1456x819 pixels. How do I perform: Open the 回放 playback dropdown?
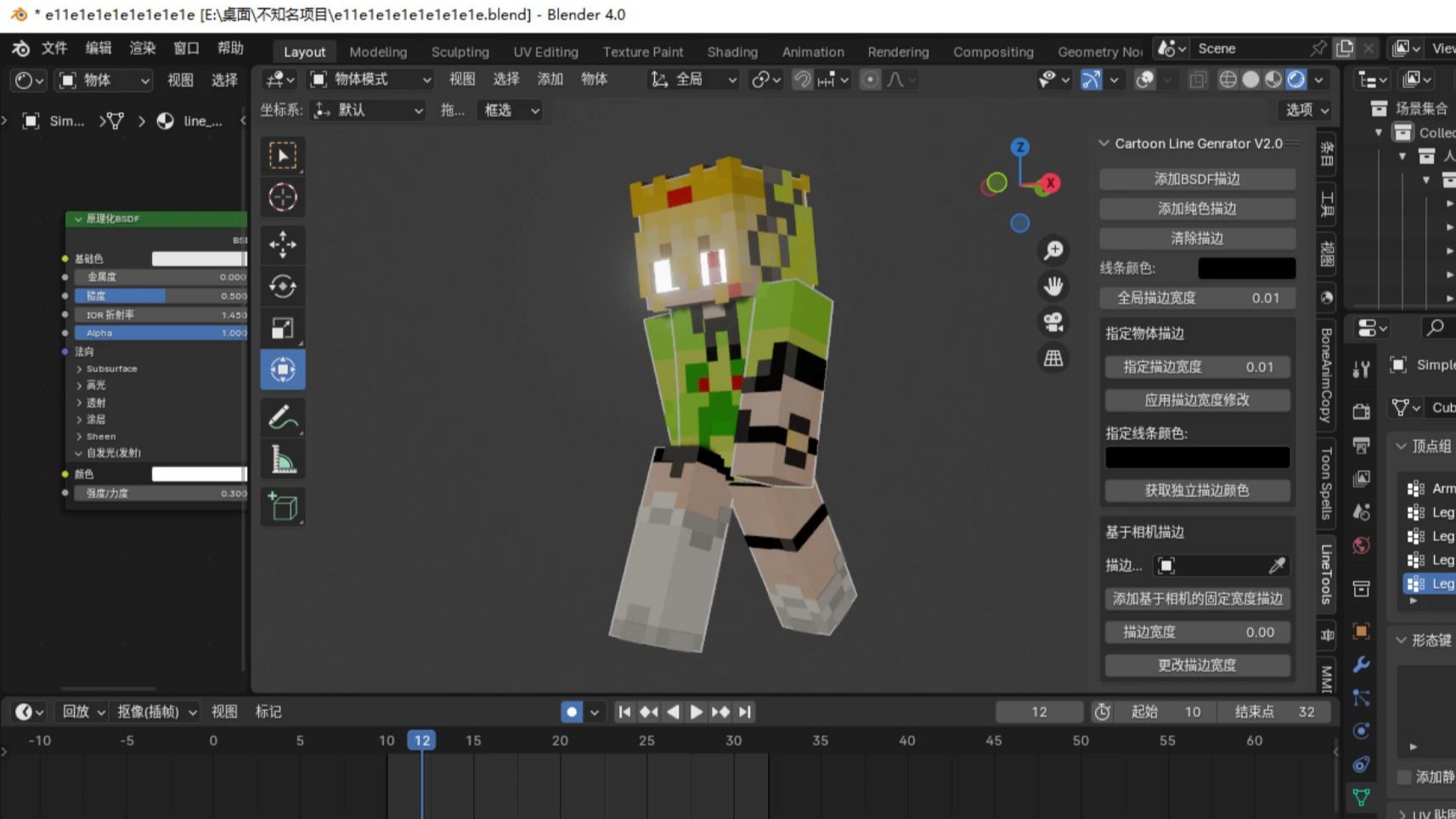[83, 712]
